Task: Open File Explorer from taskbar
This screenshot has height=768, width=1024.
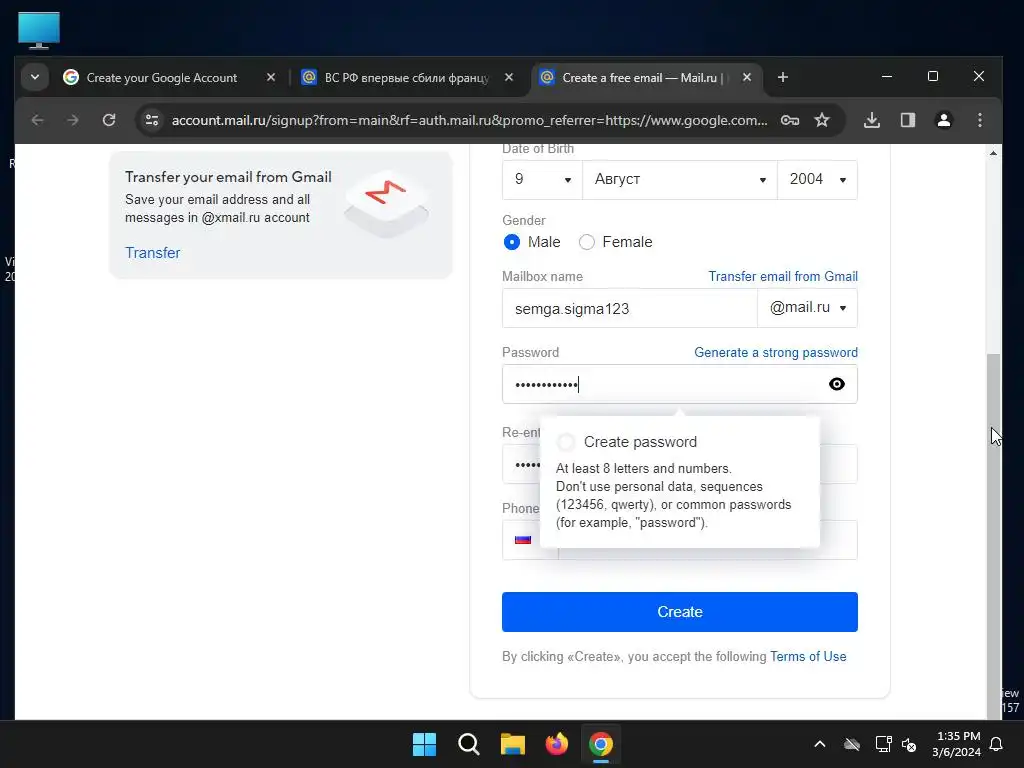Action: [x=513, y=744]
